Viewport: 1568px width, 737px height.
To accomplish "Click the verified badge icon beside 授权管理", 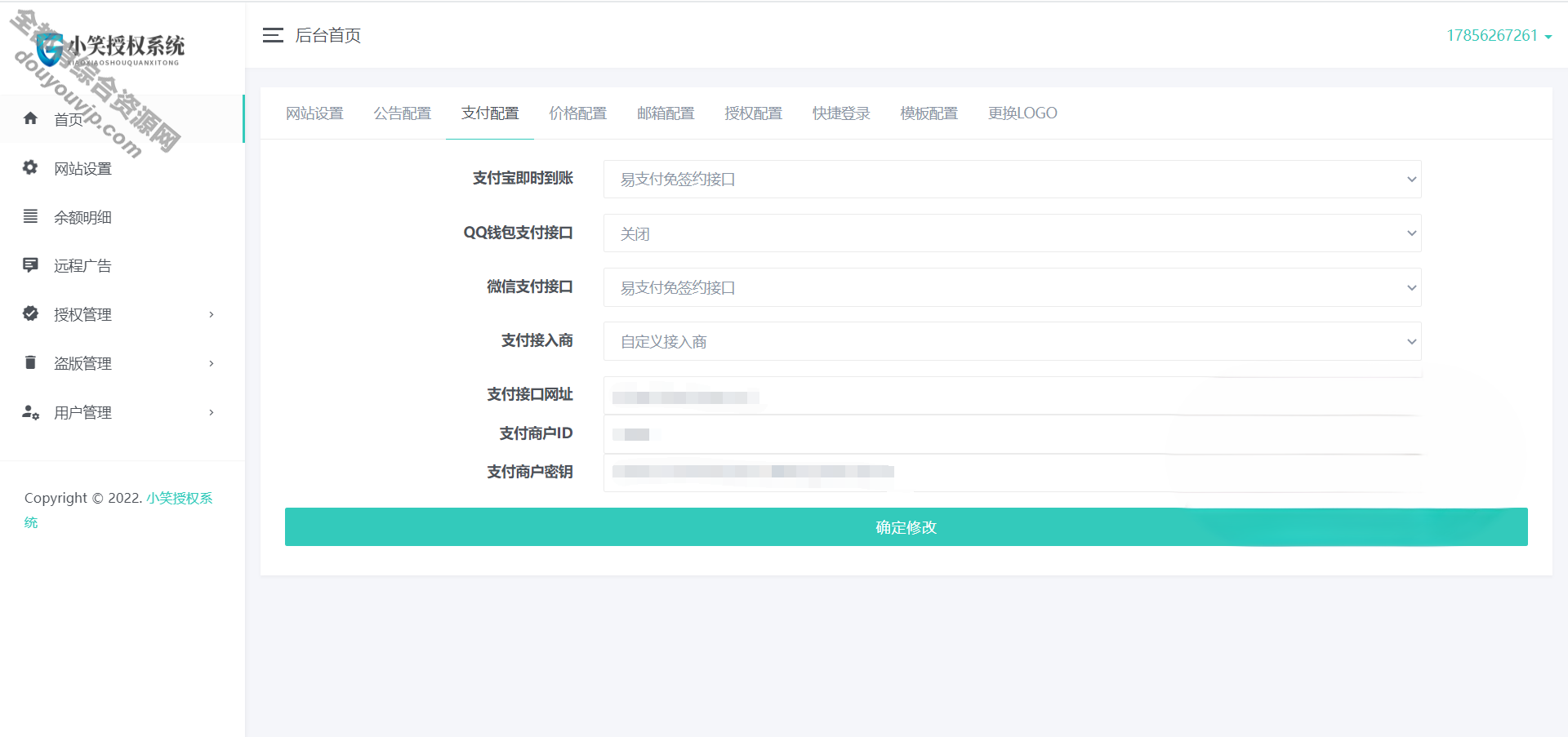I will [x=30, y=313].
